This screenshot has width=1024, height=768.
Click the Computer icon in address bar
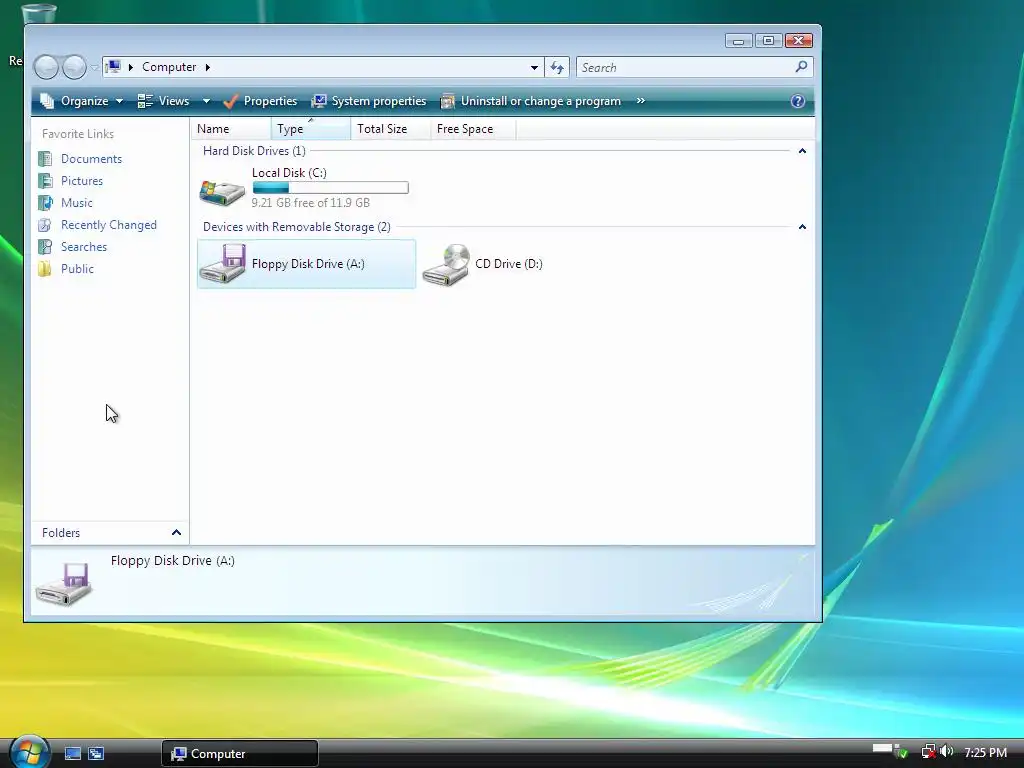tap(114, 67)
